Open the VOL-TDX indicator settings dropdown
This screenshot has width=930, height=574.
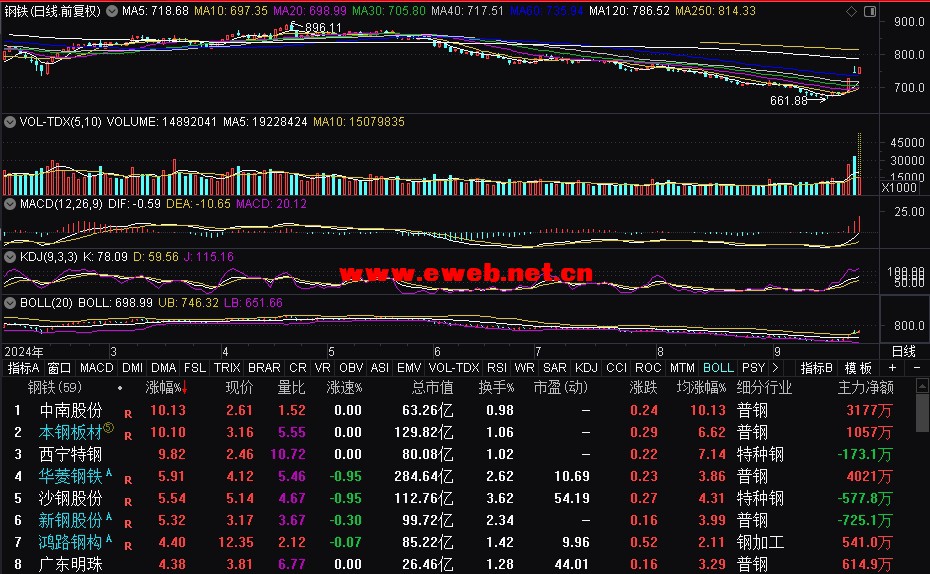pyautogui.click(x=10, y=122)
